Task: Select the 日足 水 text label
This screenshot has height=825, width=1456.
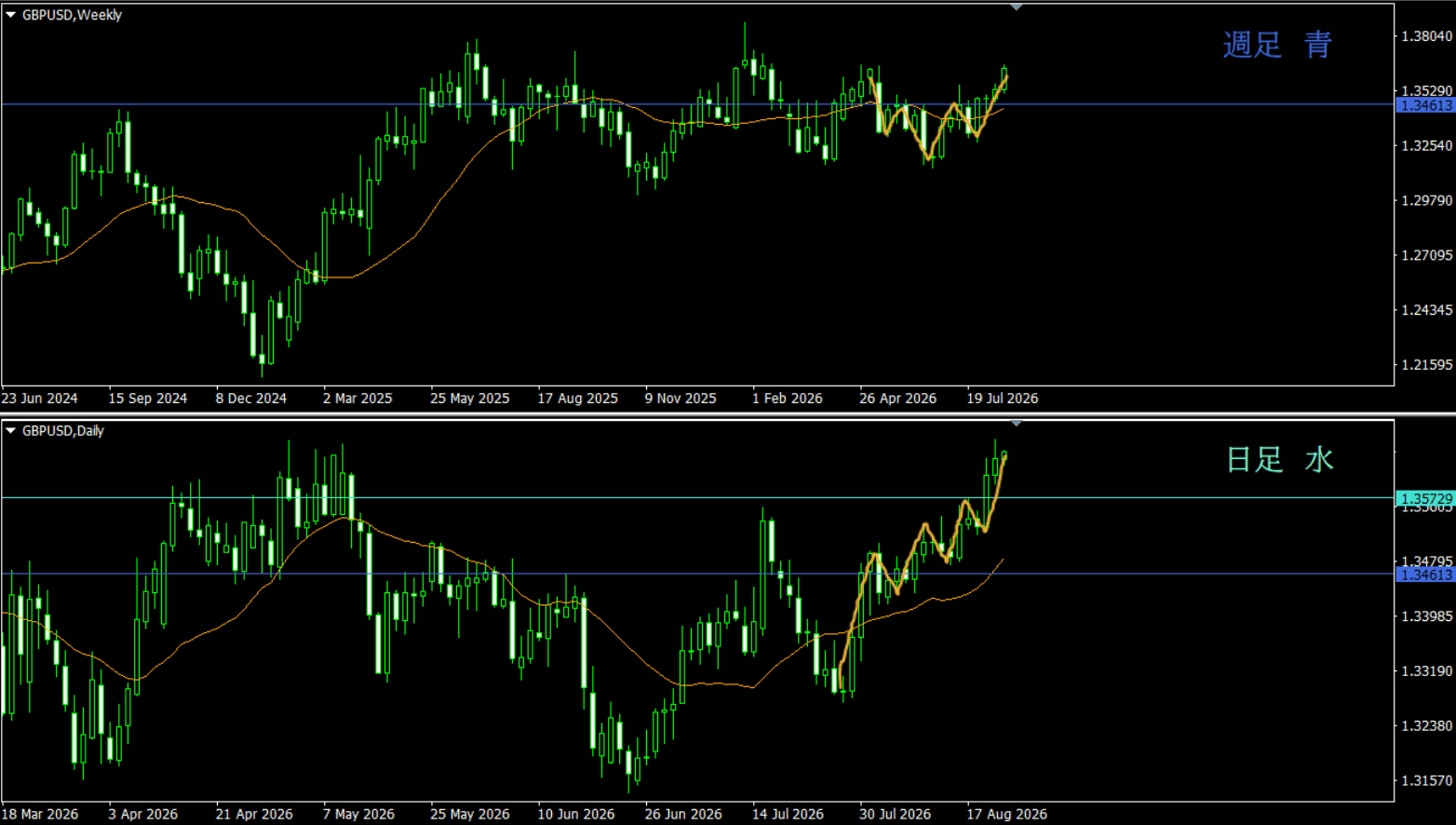Action: 1280,459
